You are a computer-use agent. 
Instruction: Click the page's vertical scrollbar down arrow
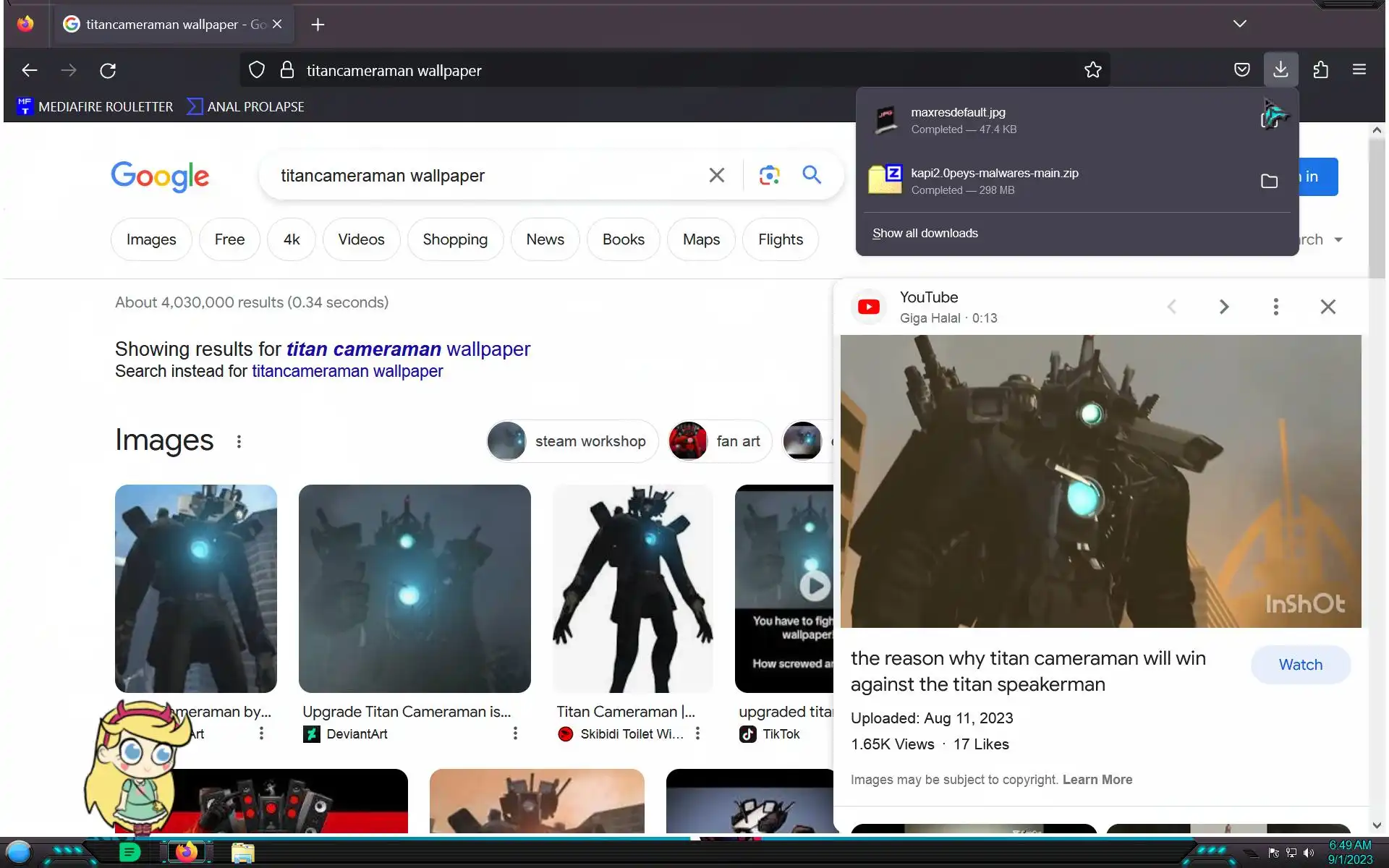(x=1376, y=825)
